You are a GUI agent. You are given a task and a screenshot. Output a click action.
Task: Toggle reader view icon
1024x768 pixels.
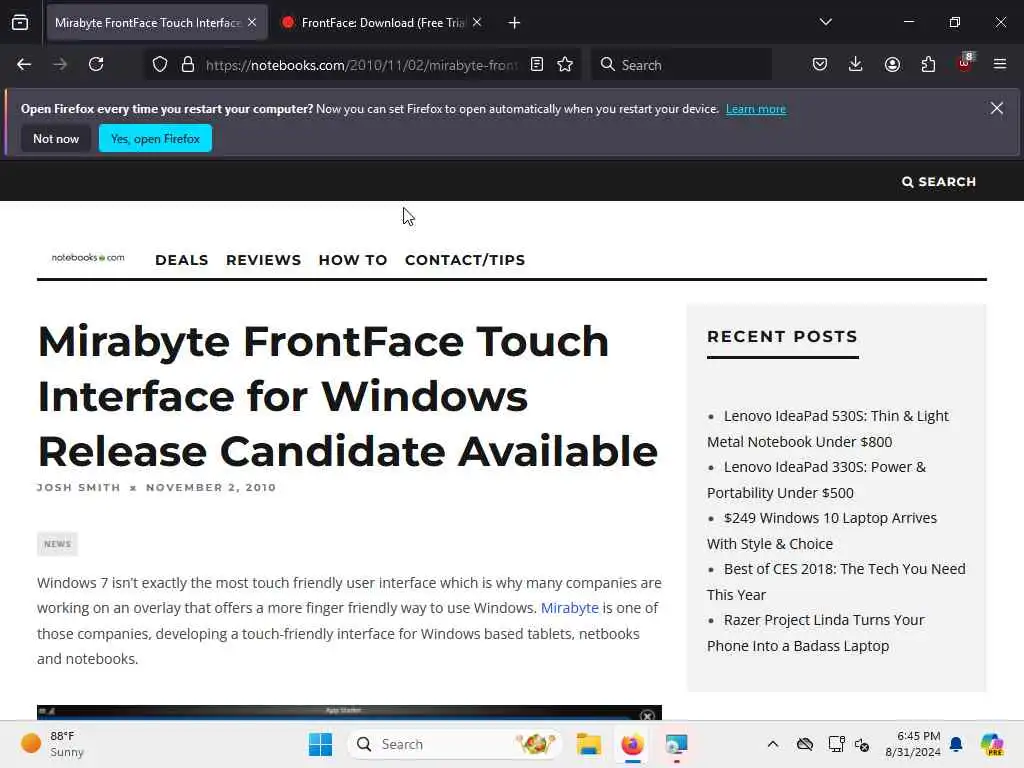pyautogui.click(x=537, y=64)
